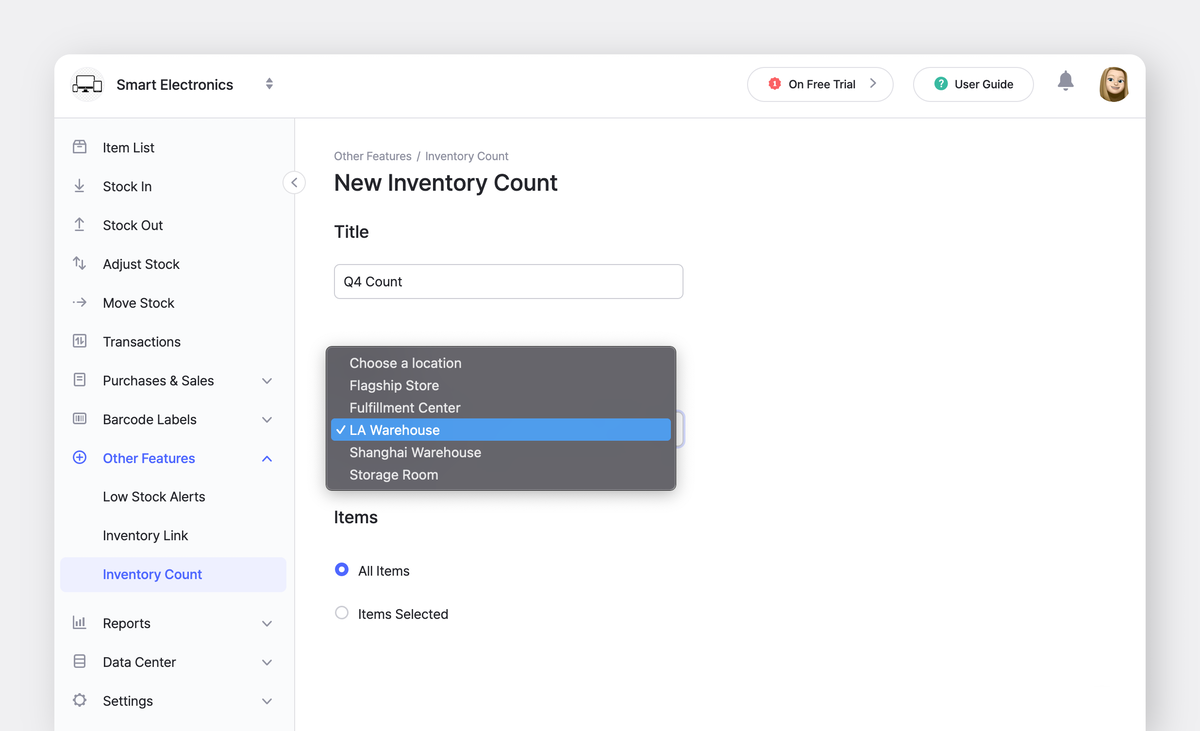Select the All Items radio button

coord(341,570)
